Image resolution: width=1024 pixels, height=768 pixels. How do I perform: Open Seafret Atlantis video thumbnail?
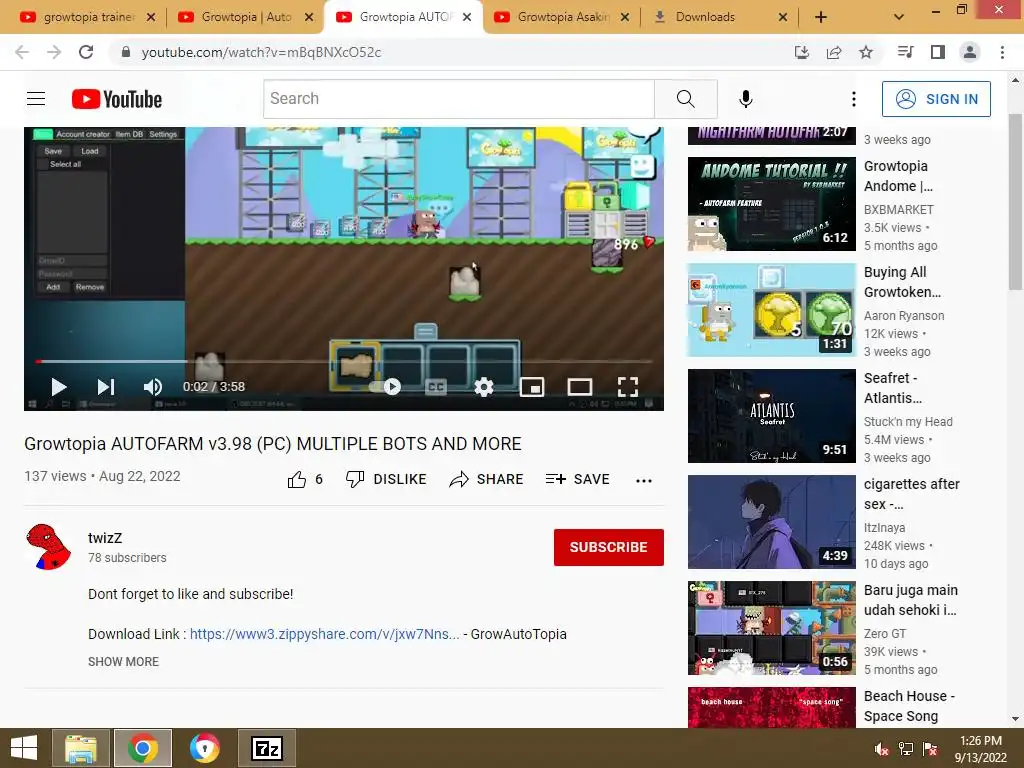tap(771, 415)
